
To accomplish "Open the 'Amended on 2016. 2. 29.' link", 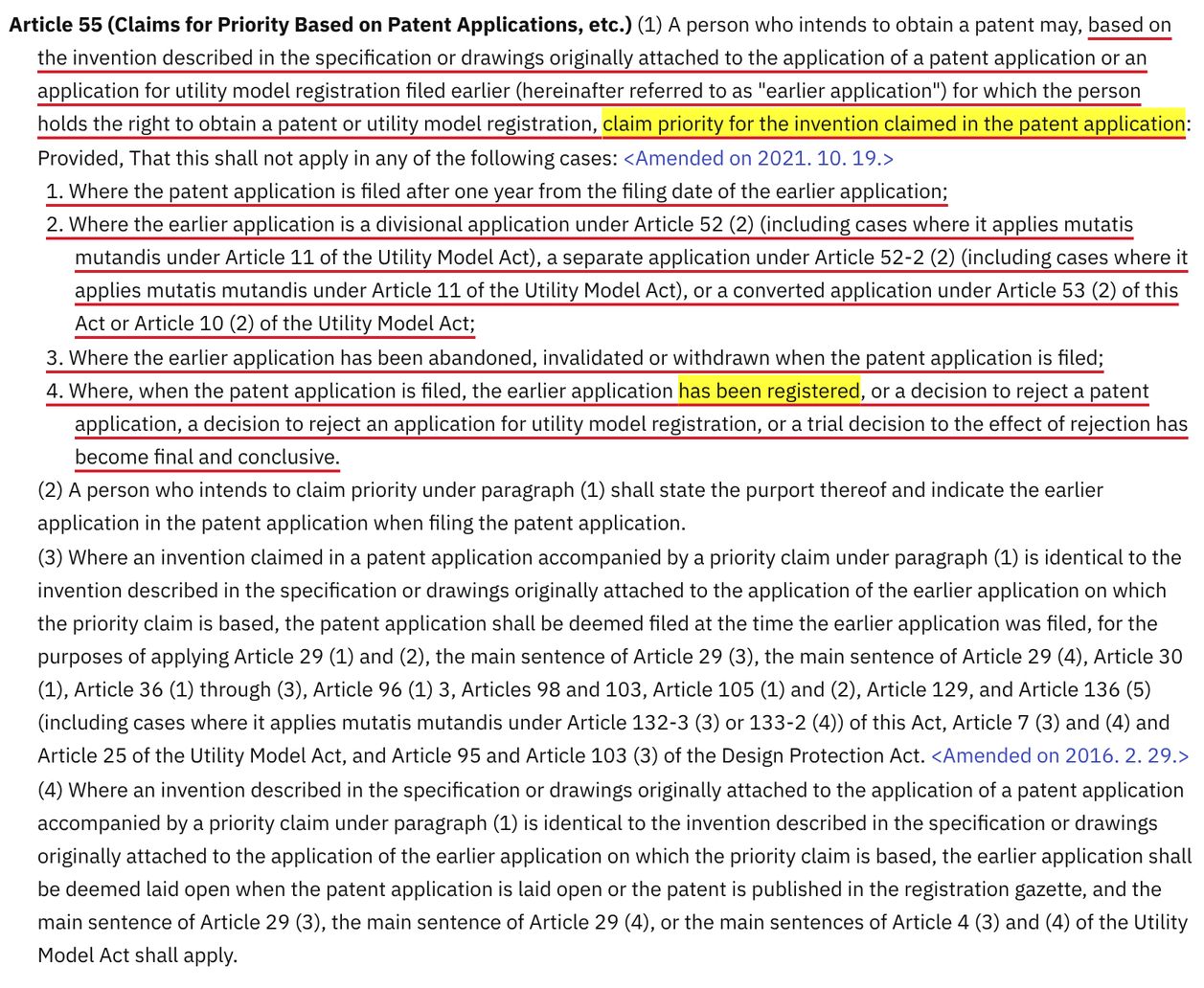I will [x=1059, y=755].
